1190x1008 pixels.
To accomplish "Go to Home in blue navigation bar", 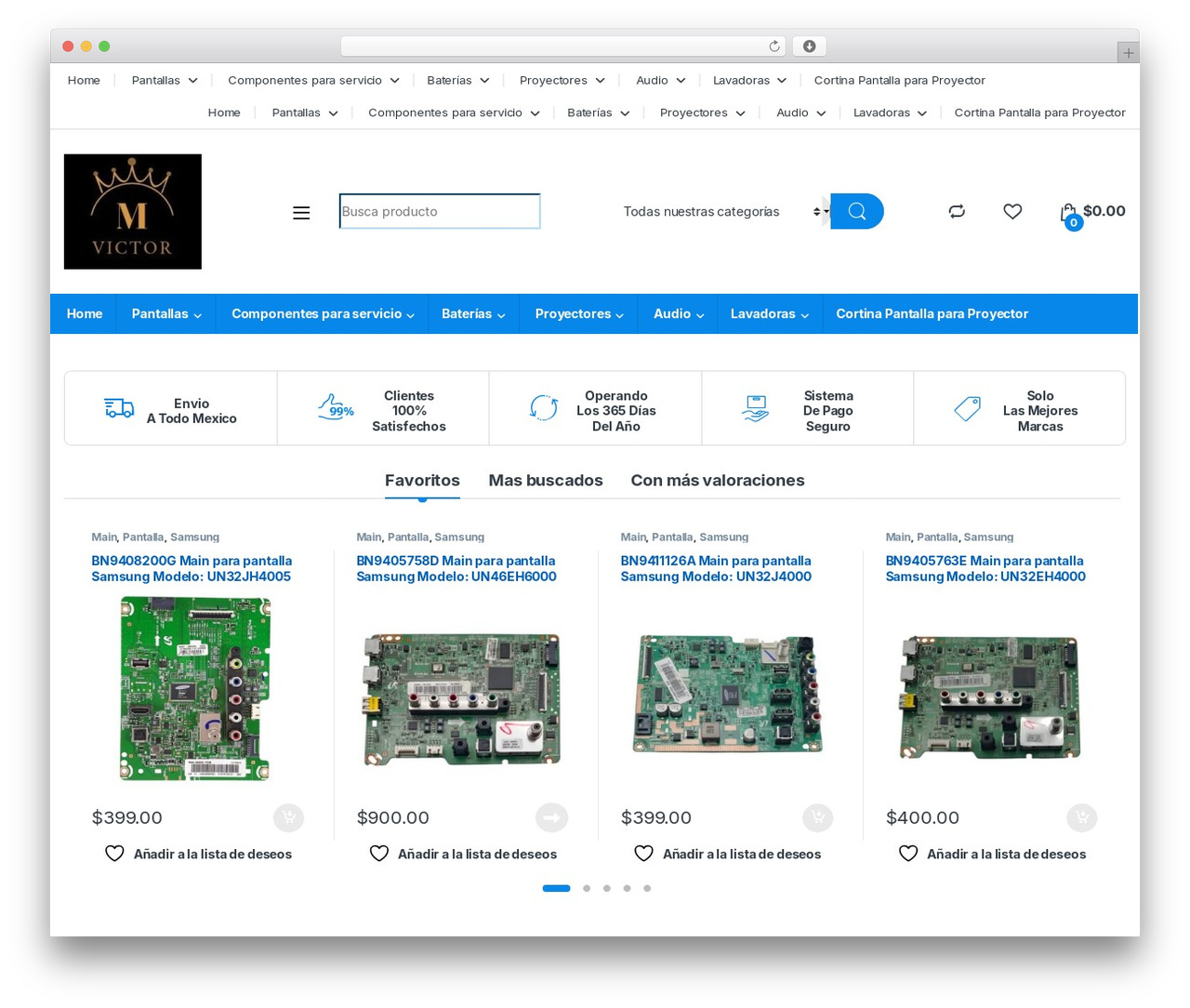I will tap(85, 314).
